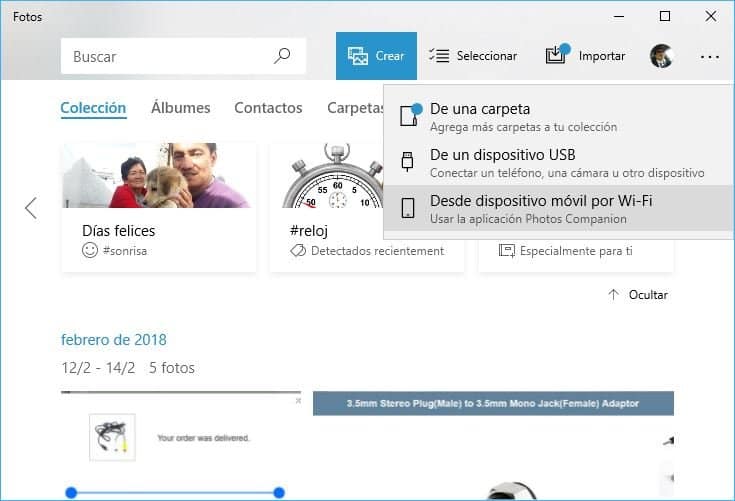Switch to the Álbumes tab

click(x=180, y=108)
